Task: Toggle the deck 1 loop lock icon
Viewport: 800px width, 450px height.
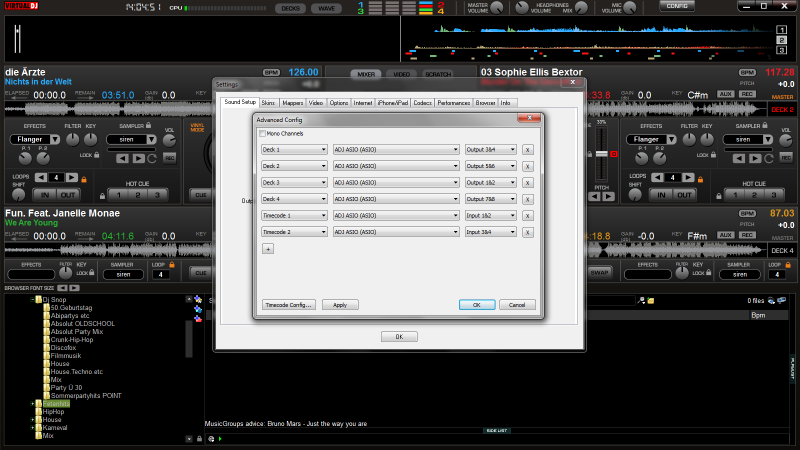Action: [84, 179]
